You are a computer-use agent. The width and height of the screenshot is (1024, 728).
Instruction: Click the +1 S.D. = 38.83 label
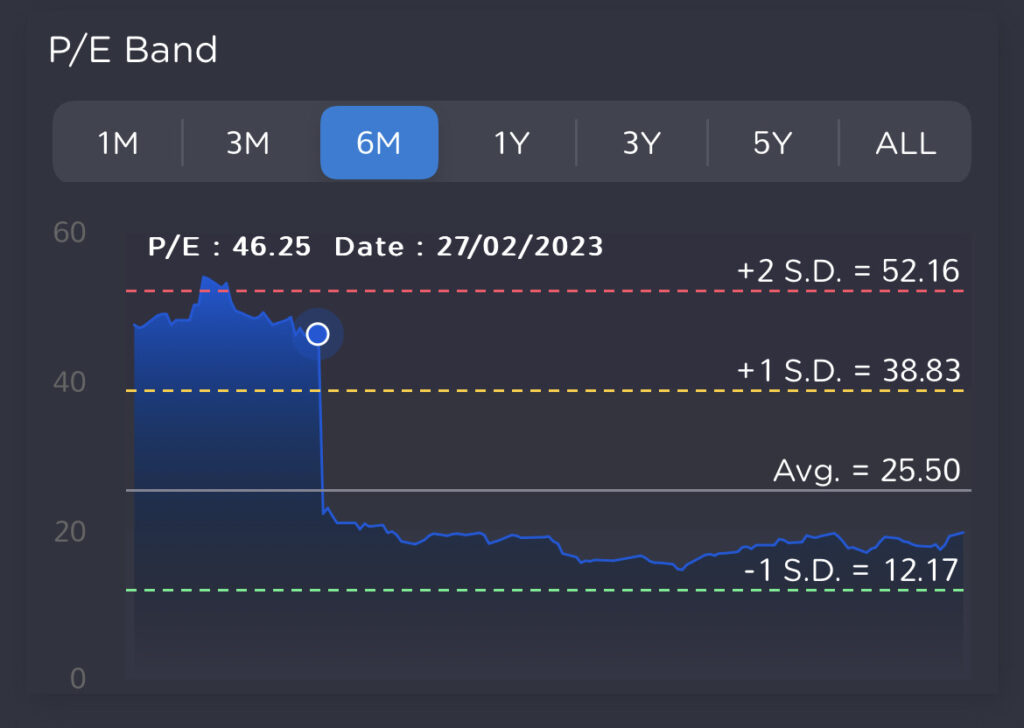click(x=848, y=371)
